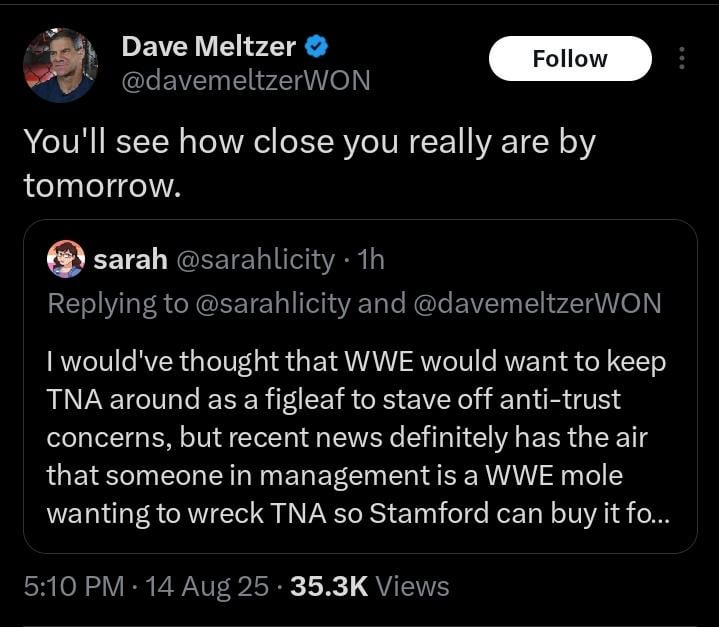Click the "Replying to" label in quoted post
This screenshot has width=719, height=627.
coord(118,303)
